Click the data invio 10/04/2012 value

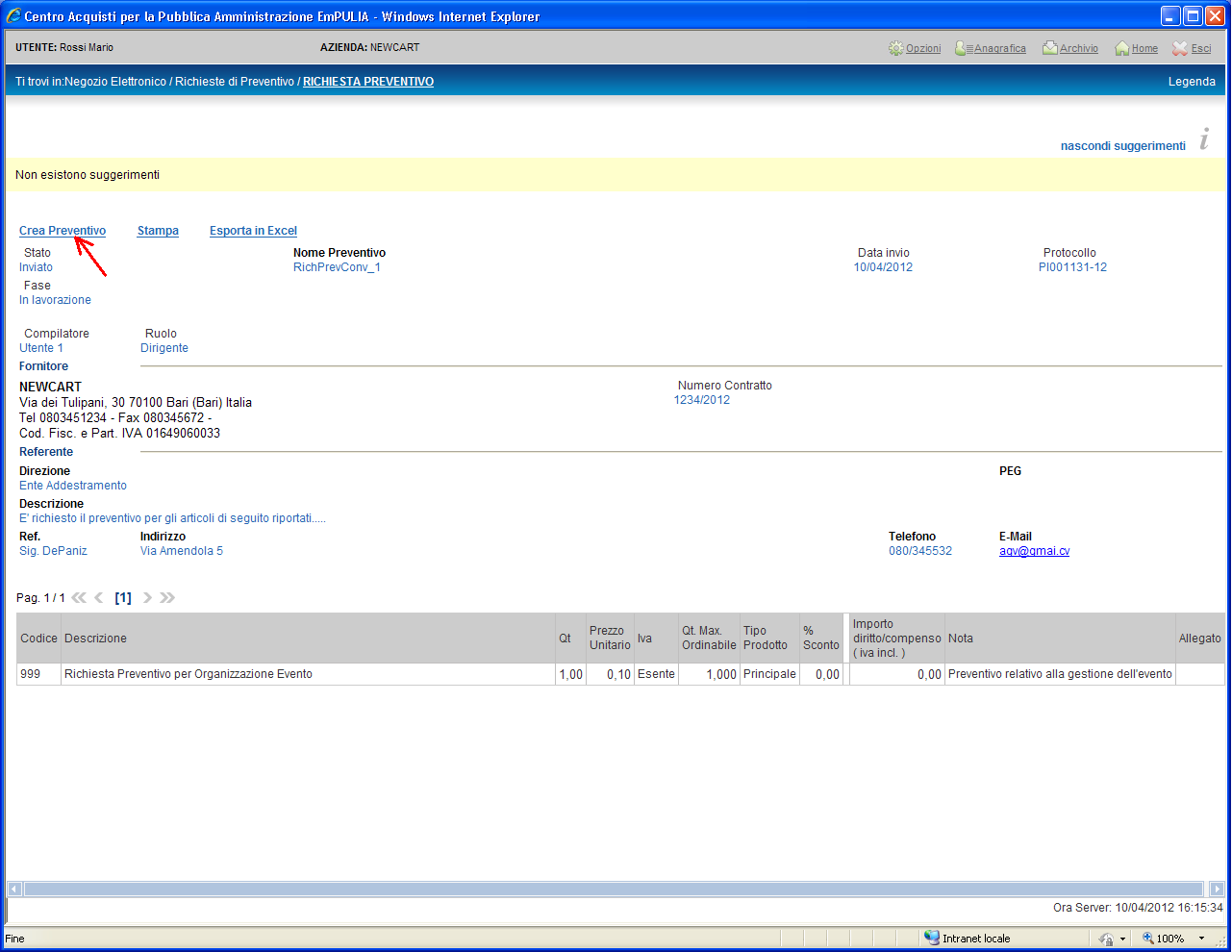(x=883, y=267)
